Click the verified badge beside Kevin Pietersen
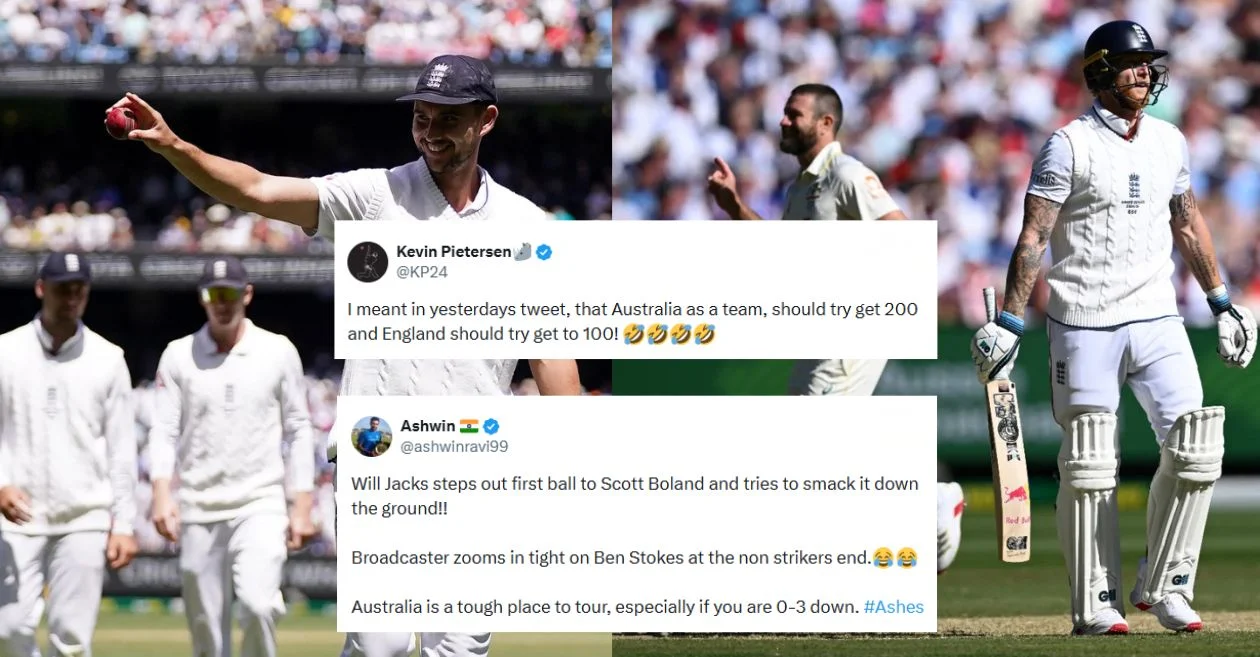 pyautogui.click(x=544, y=252)
